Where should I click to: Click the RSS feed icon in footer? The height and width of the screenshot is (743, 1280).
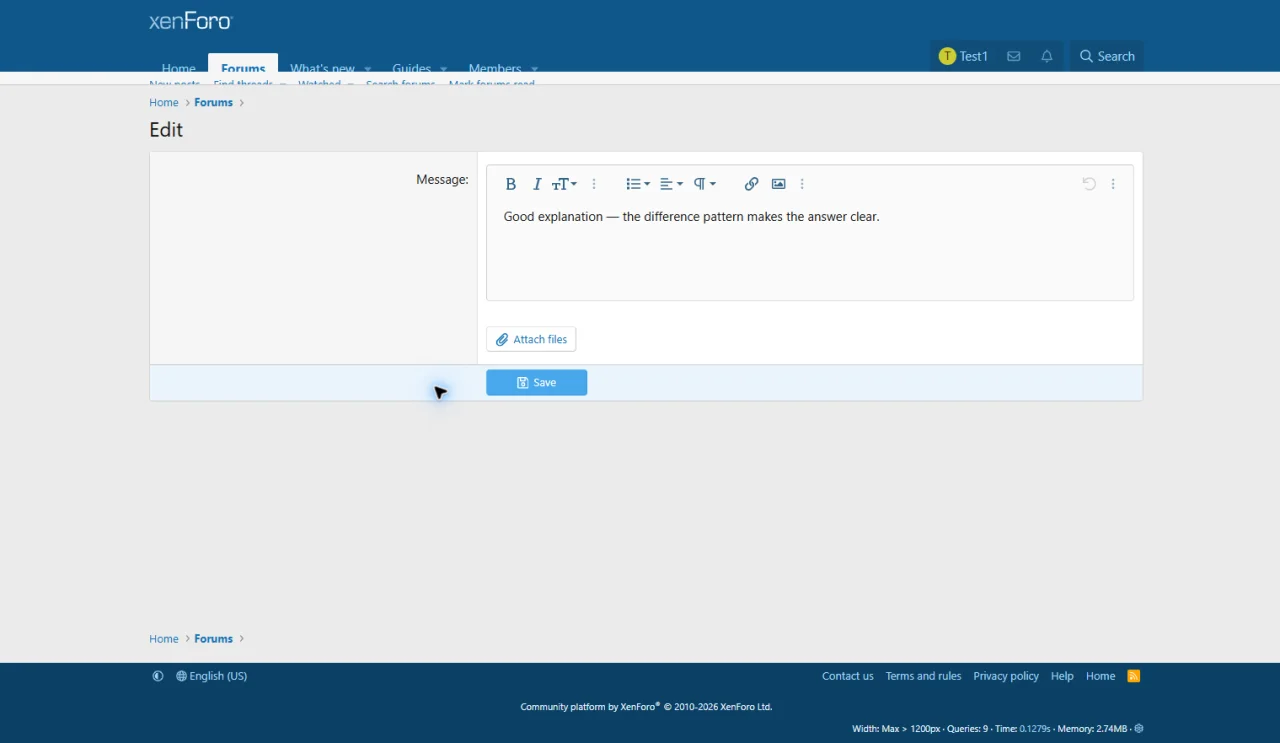[x=1134, y=676]
